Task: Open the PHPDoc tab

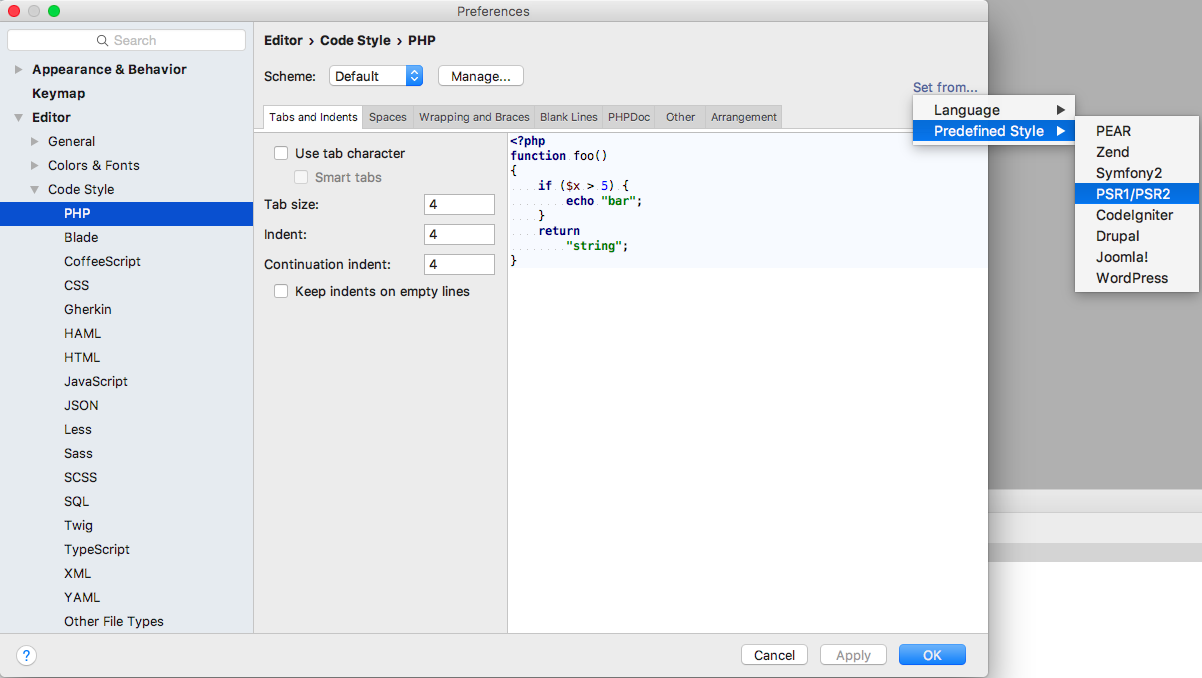Action: 628,117
